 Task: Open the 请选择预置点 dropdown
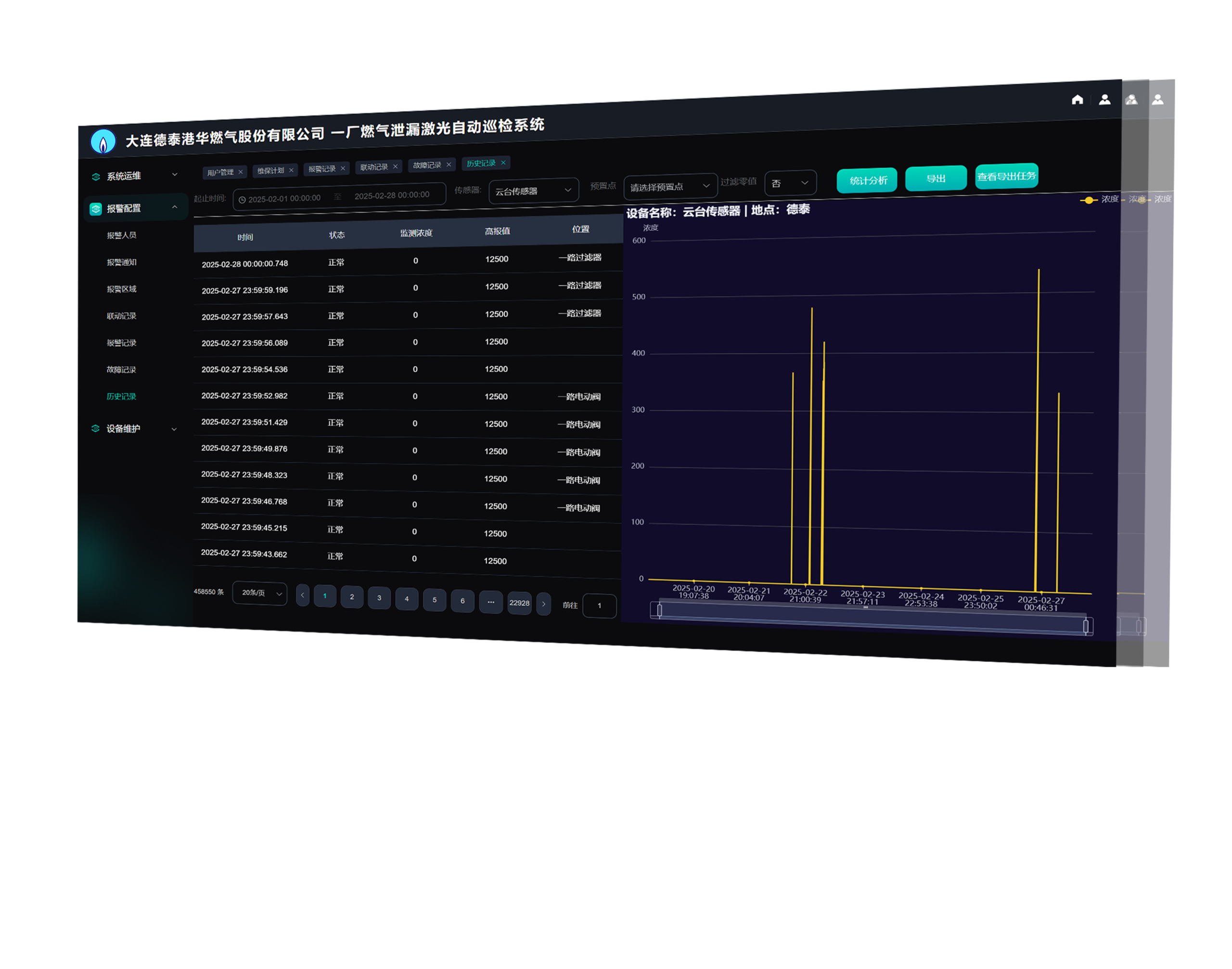click(x=670, y=187)
